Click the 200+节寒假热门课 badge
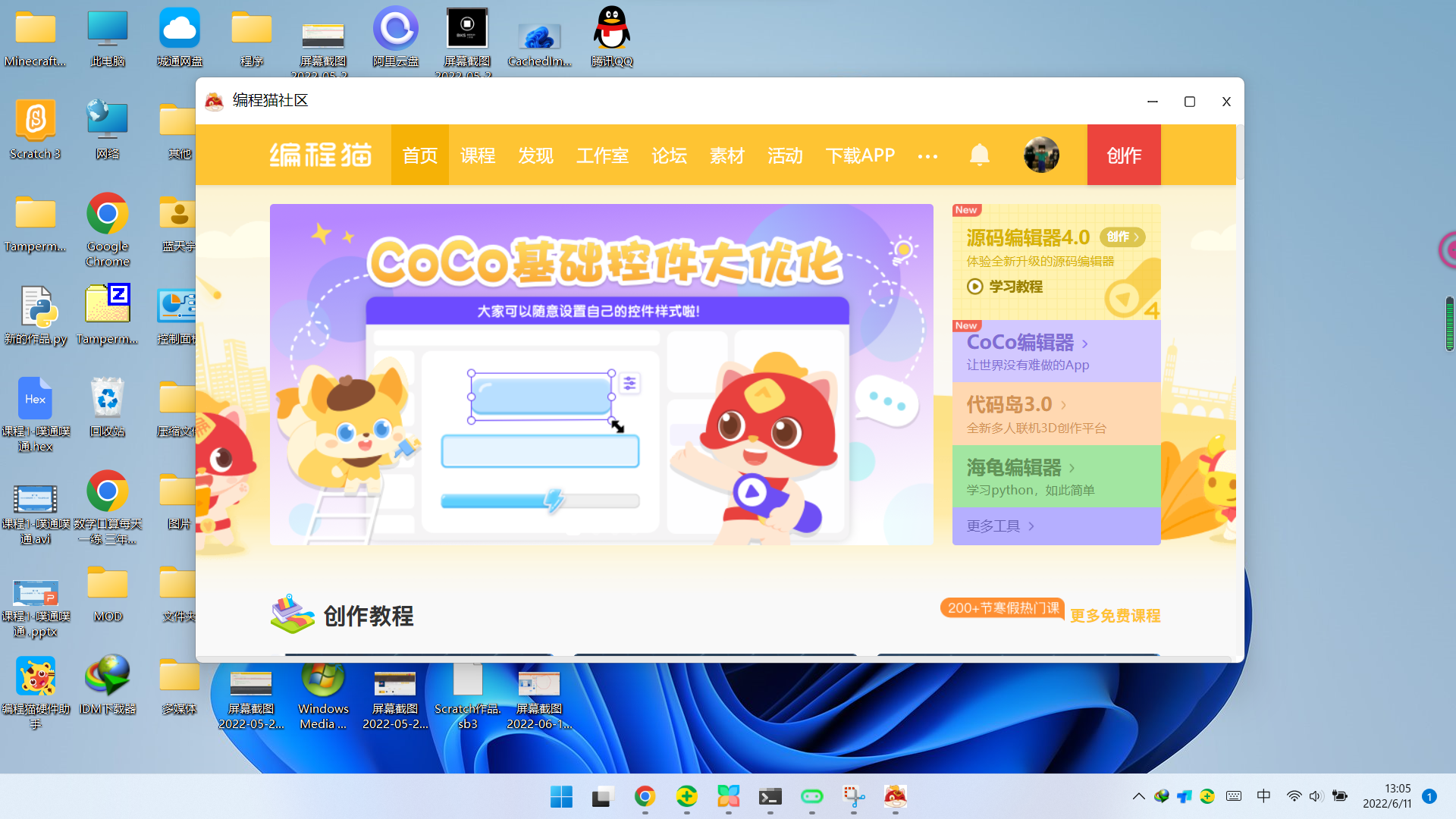Image resolution: width=1456 pixels, height=819 pixels. pyautogui.click(x=1003, y=608)
